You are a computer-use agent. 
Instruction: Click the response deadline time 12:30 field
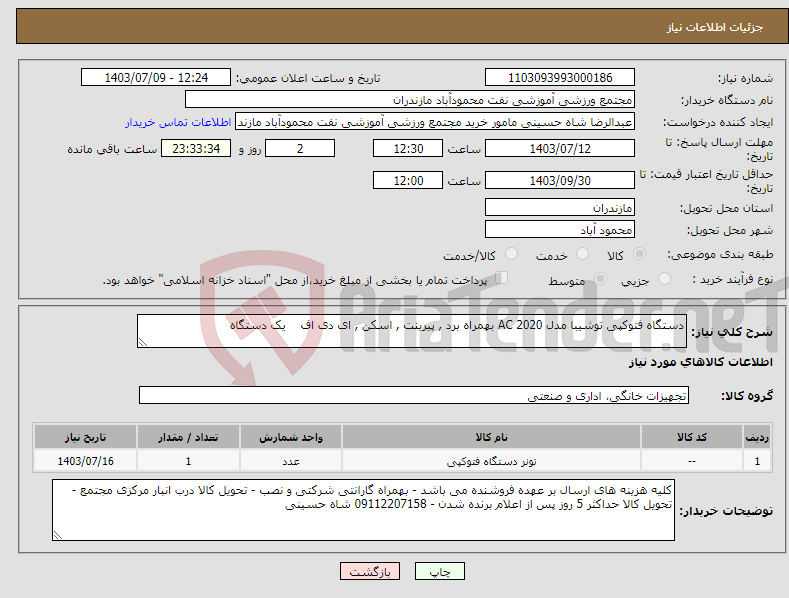408,148
